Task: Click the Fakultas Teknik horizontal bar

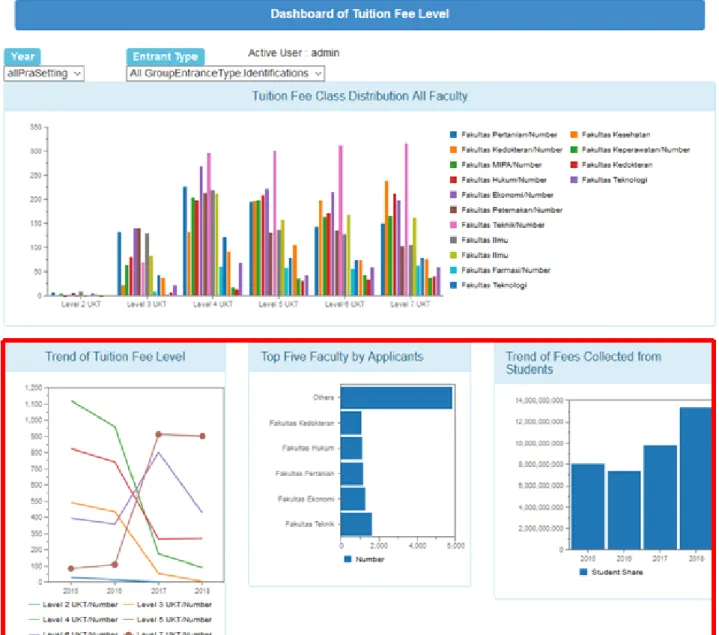Action: [x=356, y=524]
